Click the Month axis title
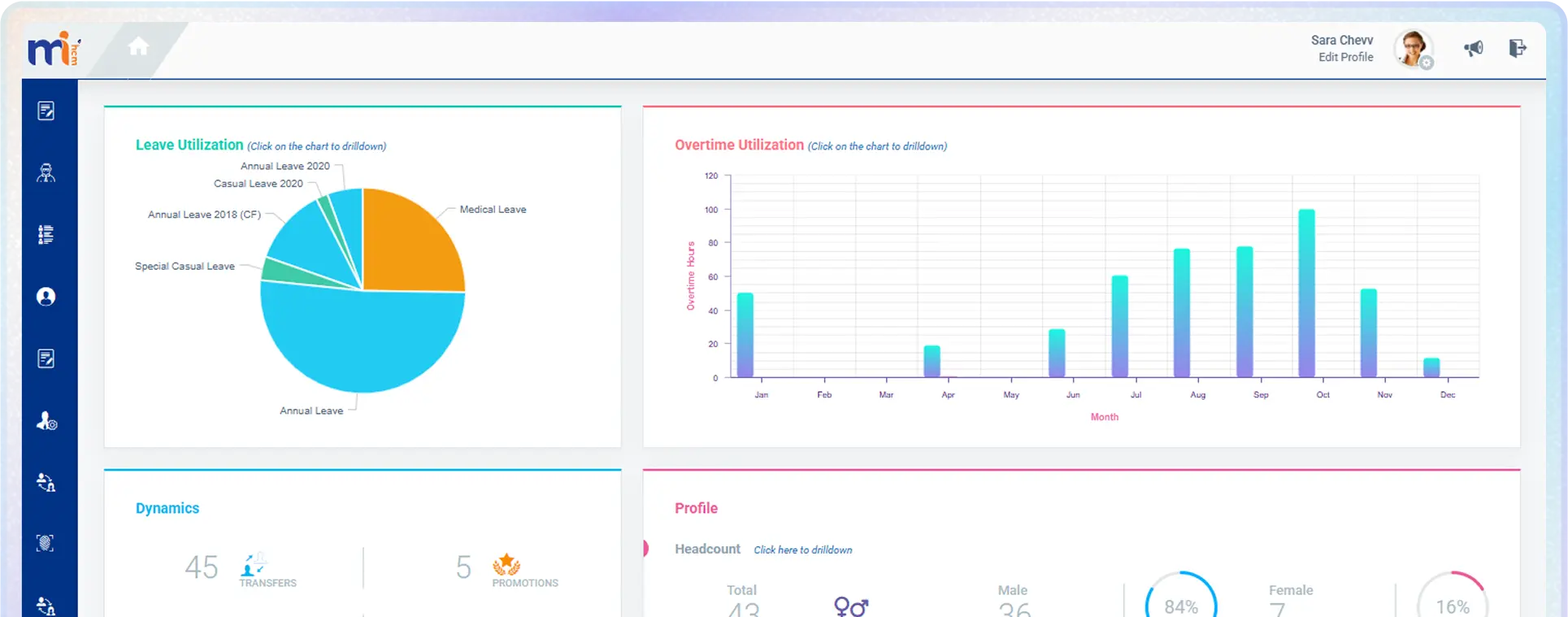This screenshot has height=617, width=1568. (1105, 417)
